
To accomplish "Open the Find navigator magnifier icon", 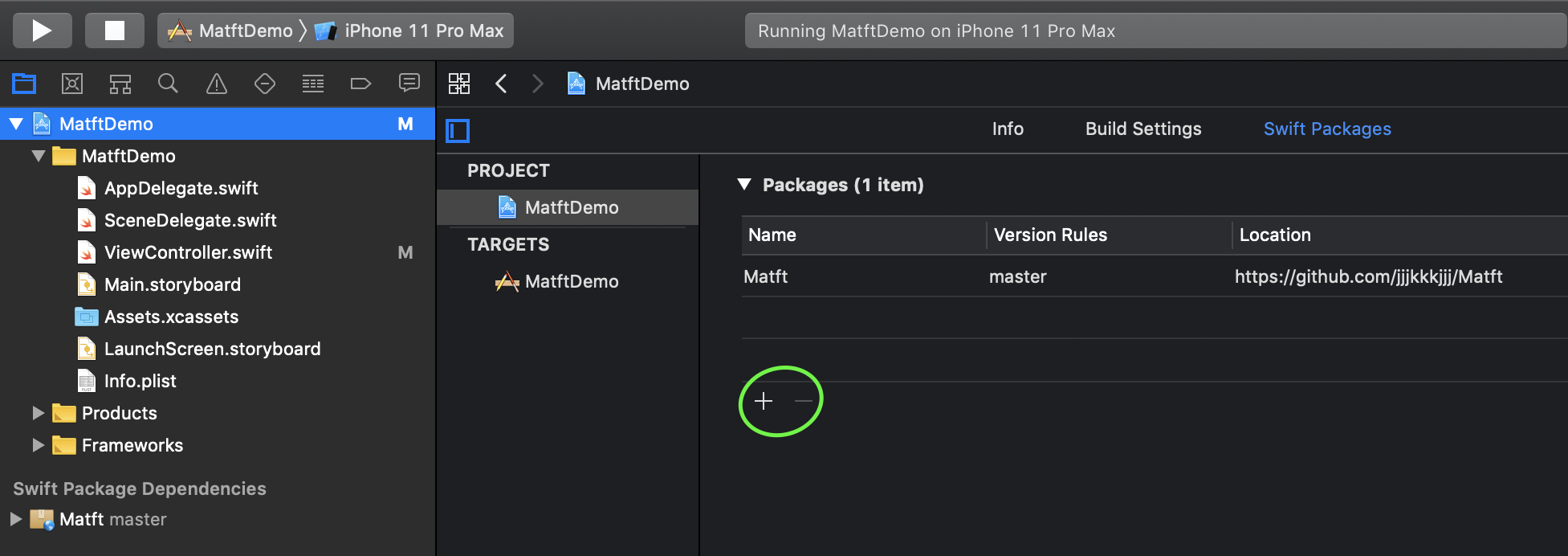I will (x=168, y=84).
